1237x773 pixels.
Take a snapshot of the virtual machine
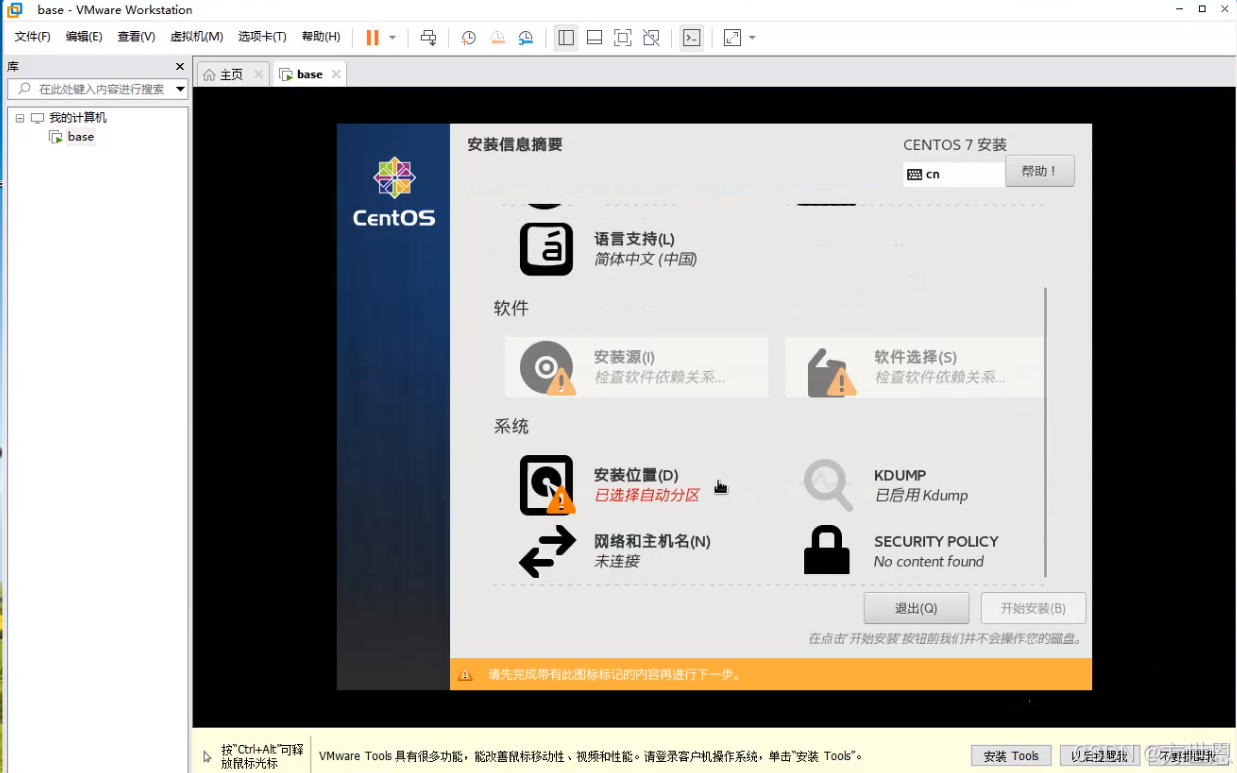point(468,37)
